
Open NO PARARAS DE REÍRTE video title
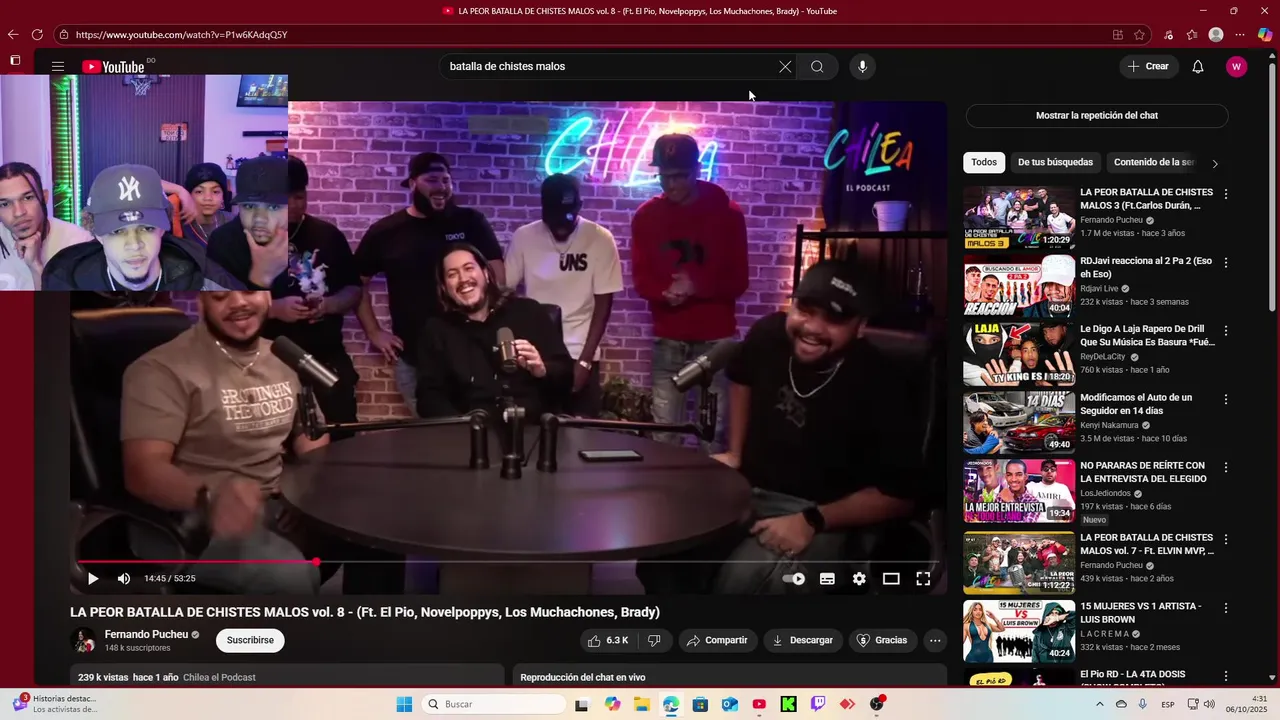coord(1143,472)
